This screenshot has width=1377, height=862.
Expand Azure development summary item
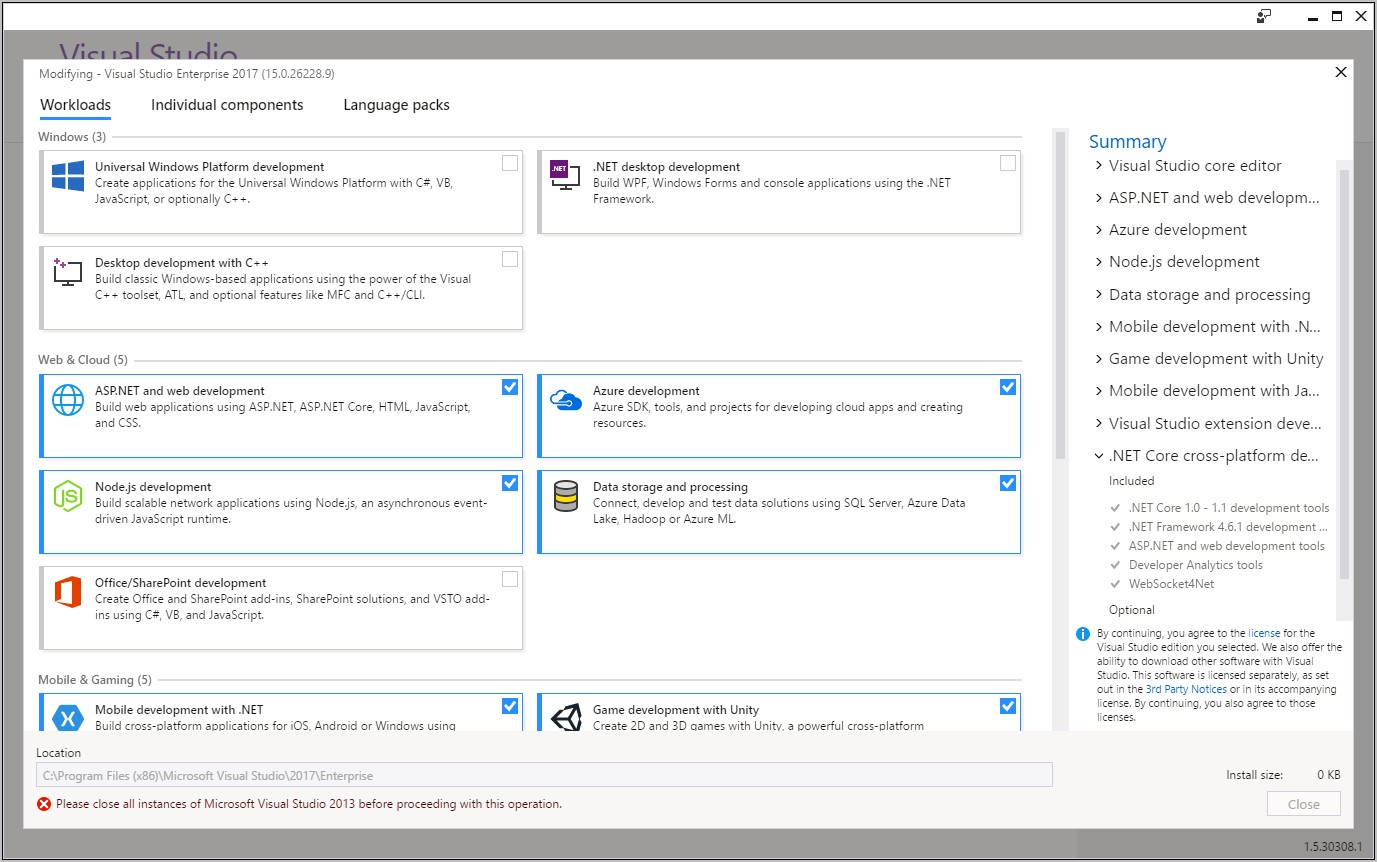tap(1099, 230)
